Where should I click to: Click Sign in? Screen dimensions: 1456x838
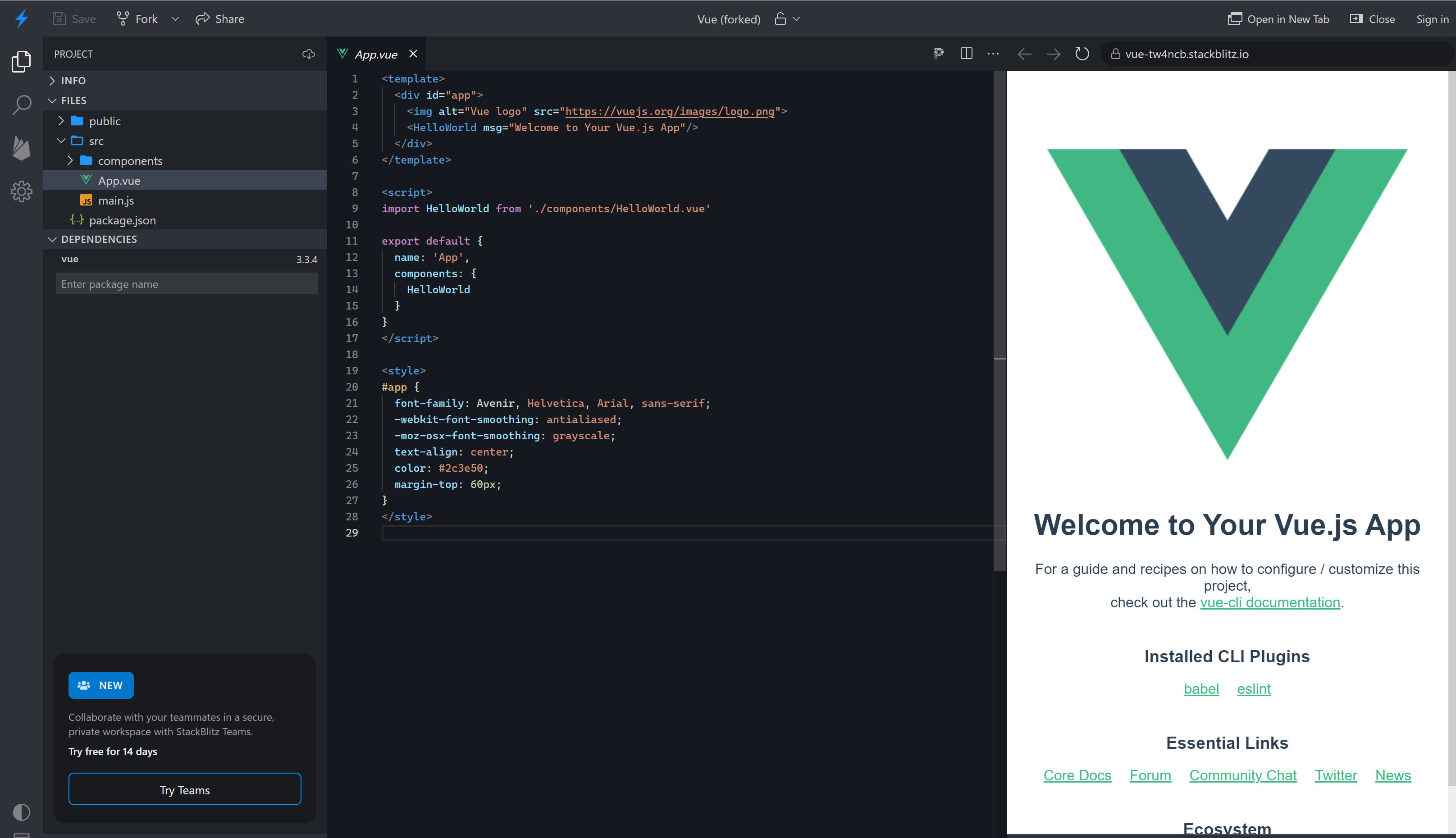(x=1433, y=19)
